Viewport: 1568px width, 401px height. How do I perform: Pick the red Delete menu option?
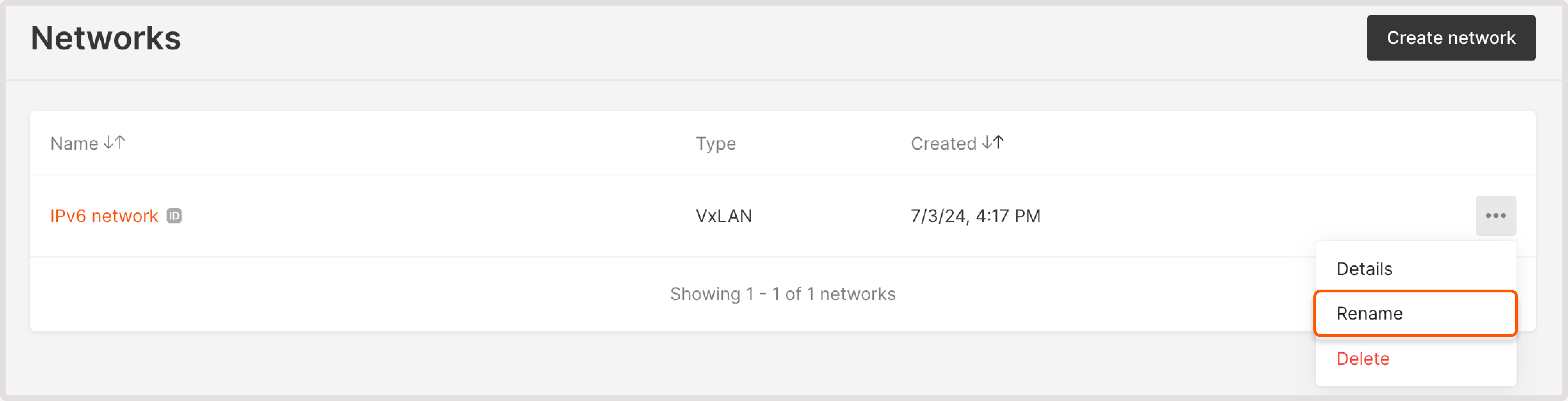tap(1362, 358)
